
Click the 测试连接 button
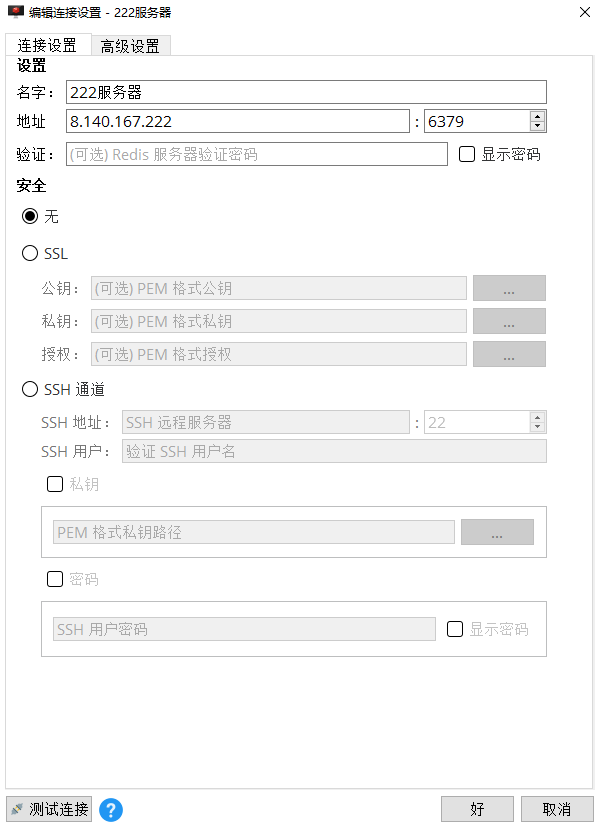pos(48,809)
